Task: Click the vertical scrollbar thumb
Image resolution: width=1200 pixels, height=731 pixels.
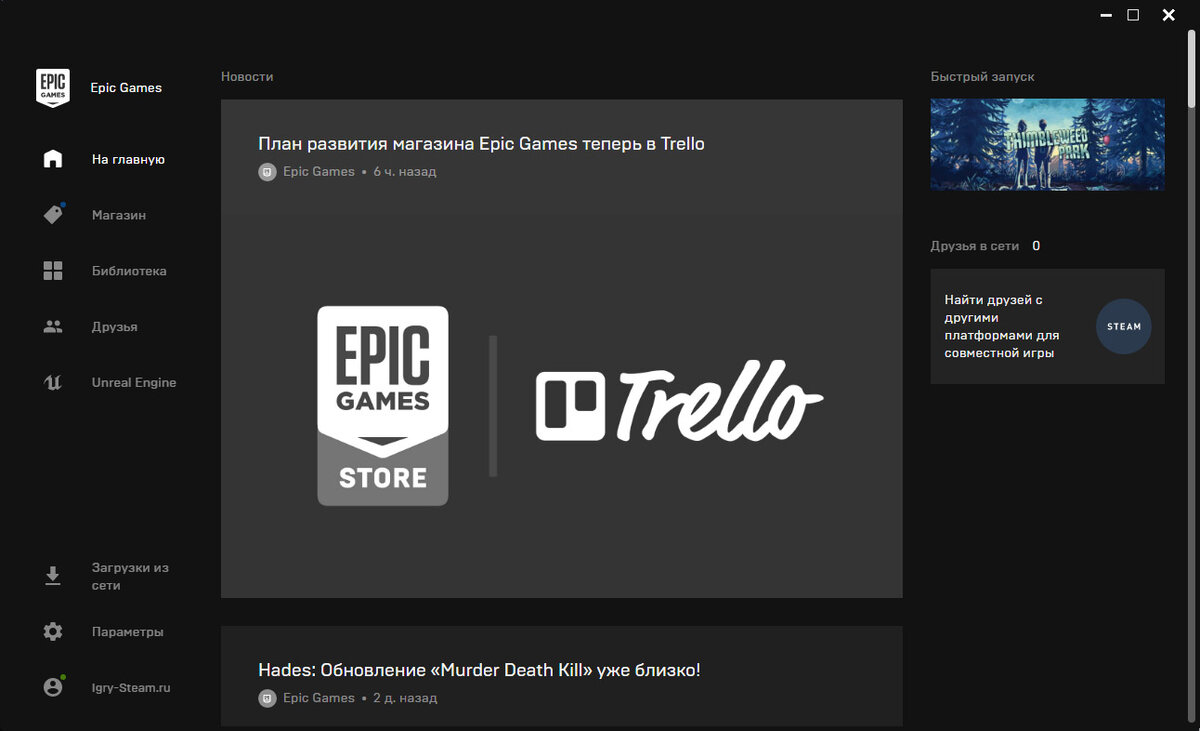Action: [x=1192, y=67]
